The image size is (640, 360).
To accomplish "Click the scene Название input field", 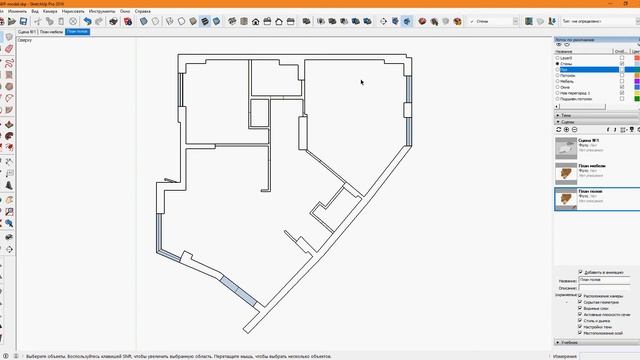I will click(604, 280).
